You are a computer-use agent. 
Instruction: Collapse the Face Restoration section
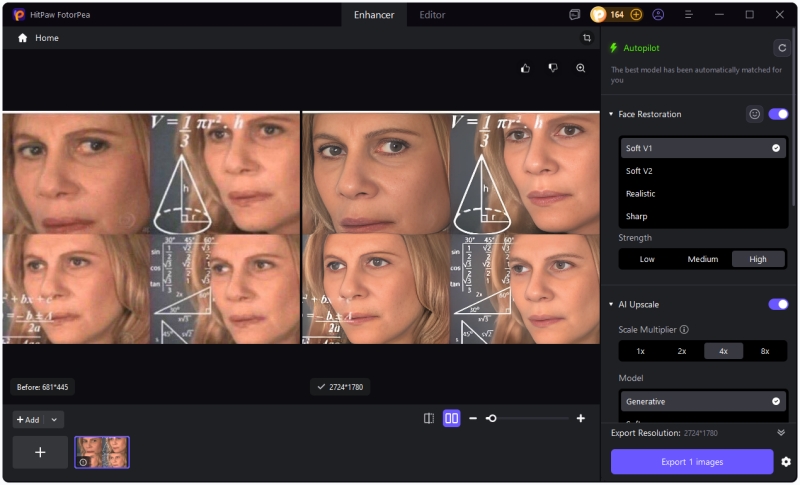611,114
